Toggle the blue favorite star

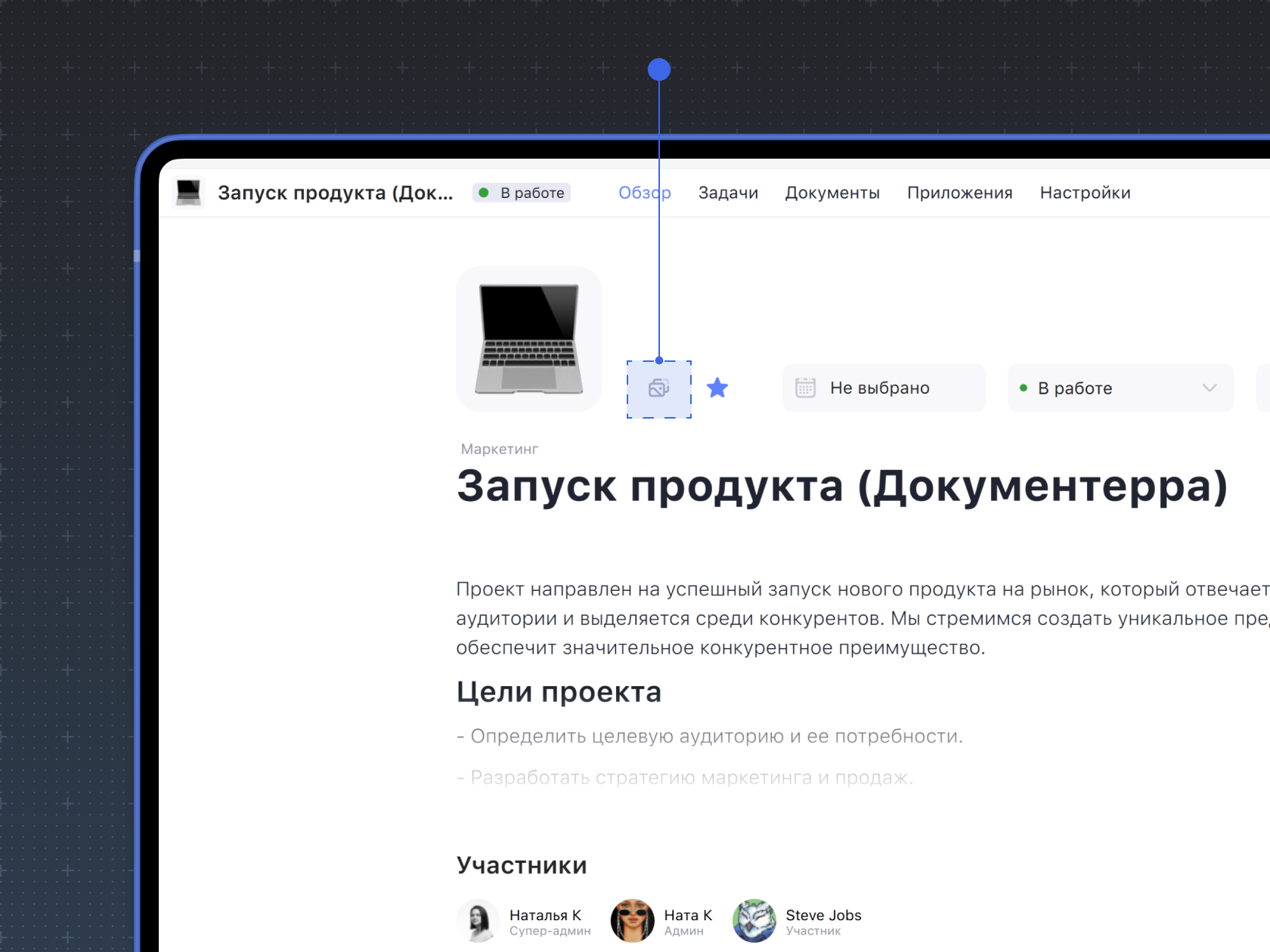717,388
